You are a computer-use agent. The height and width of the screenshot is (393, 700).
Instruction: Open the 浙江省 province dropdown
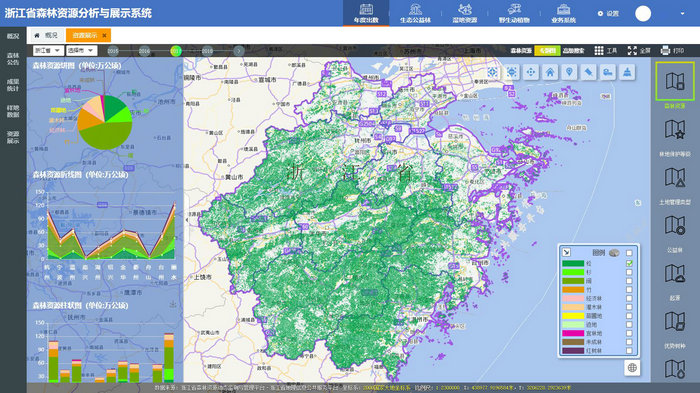pyautogui.click(x=47, y=50)
